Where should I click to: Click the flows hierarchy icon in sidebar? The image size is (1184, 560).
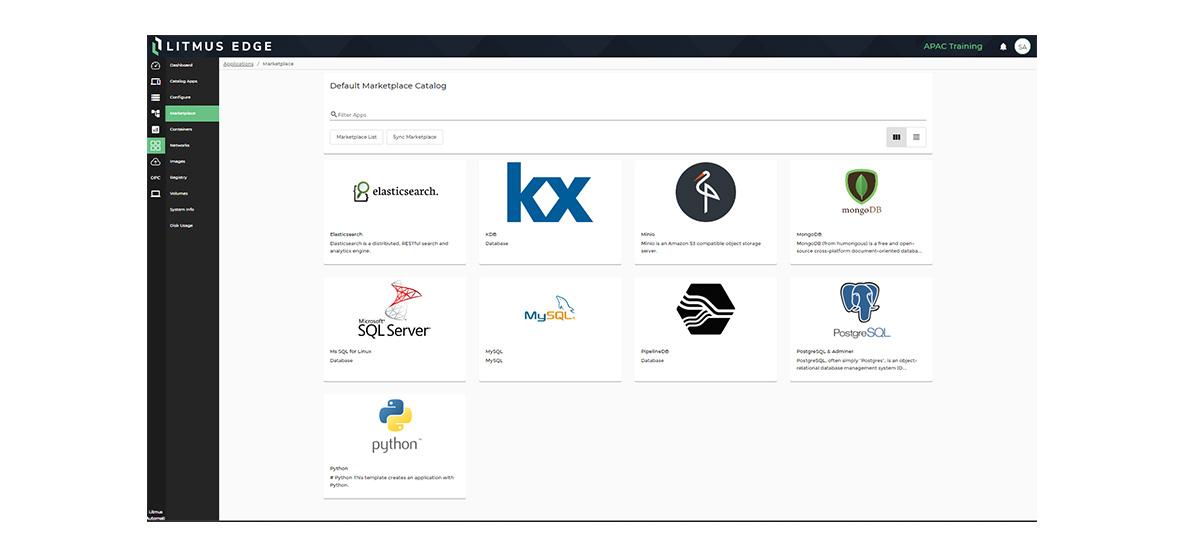(155, 113)
